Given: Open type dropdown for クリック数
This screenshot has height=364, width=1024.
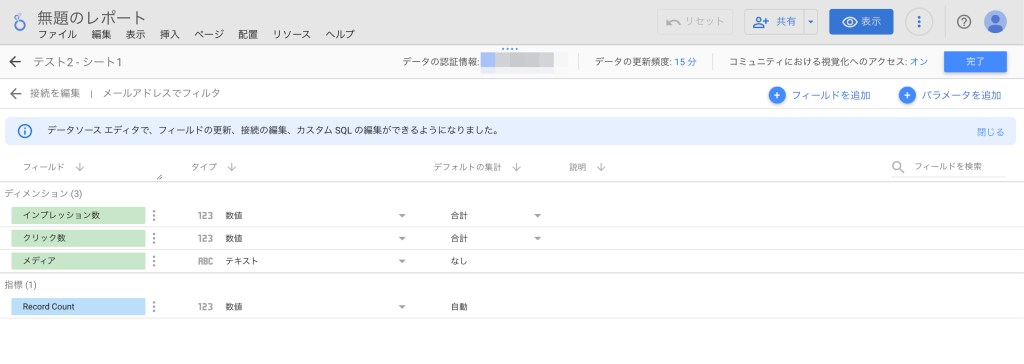Looking at the screenshot, I should pyautogui.click(x=402, y=239).
